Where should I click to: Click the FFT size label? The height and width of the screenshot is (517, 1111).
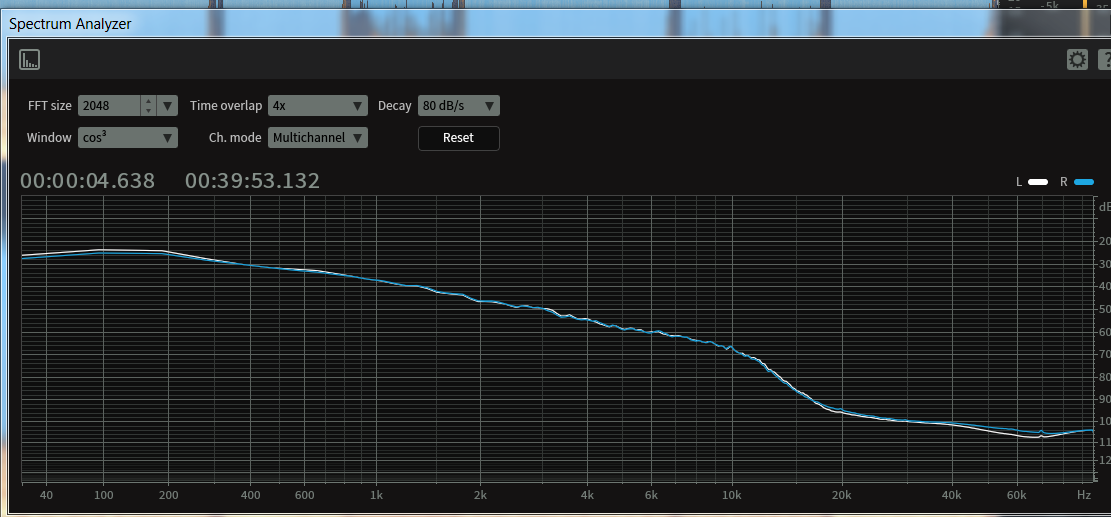point(50,106)
